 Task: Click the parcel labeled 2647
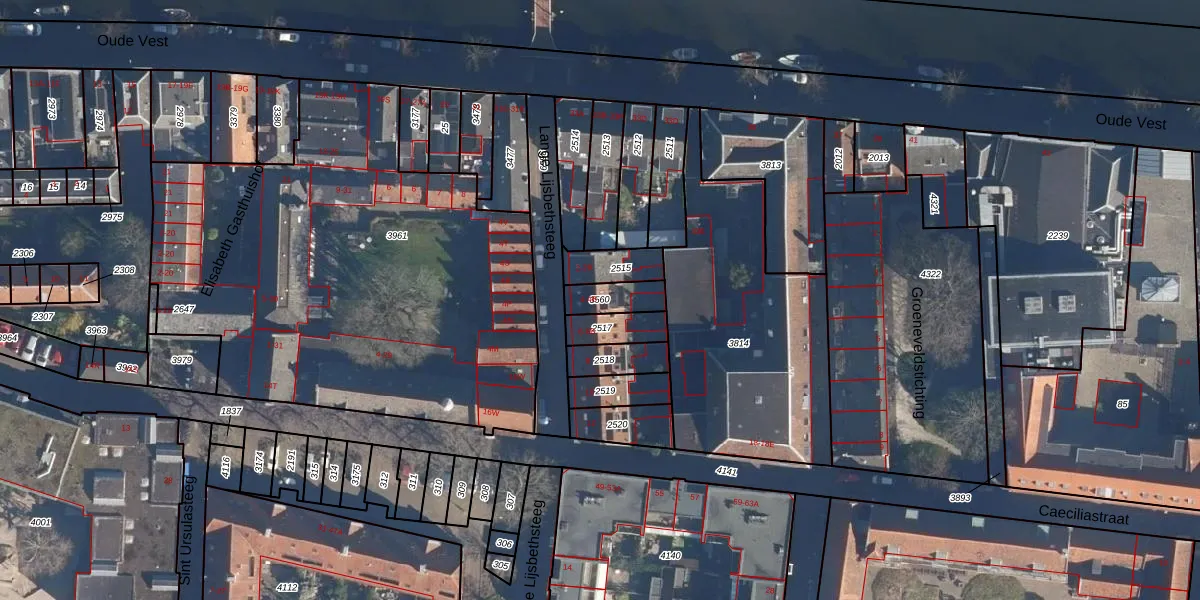pyautogui.click(x=184, y=309)
